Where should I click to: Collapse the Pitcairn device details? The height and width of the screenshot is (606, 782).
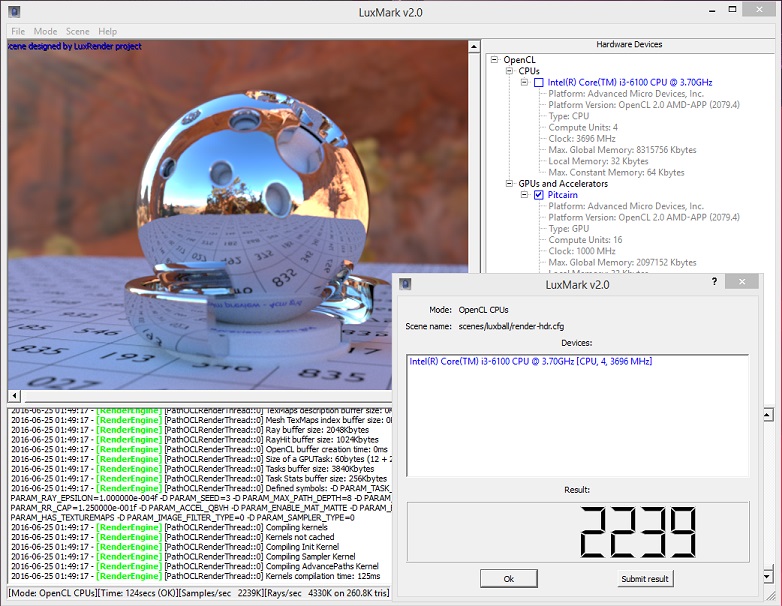(524, 195)
